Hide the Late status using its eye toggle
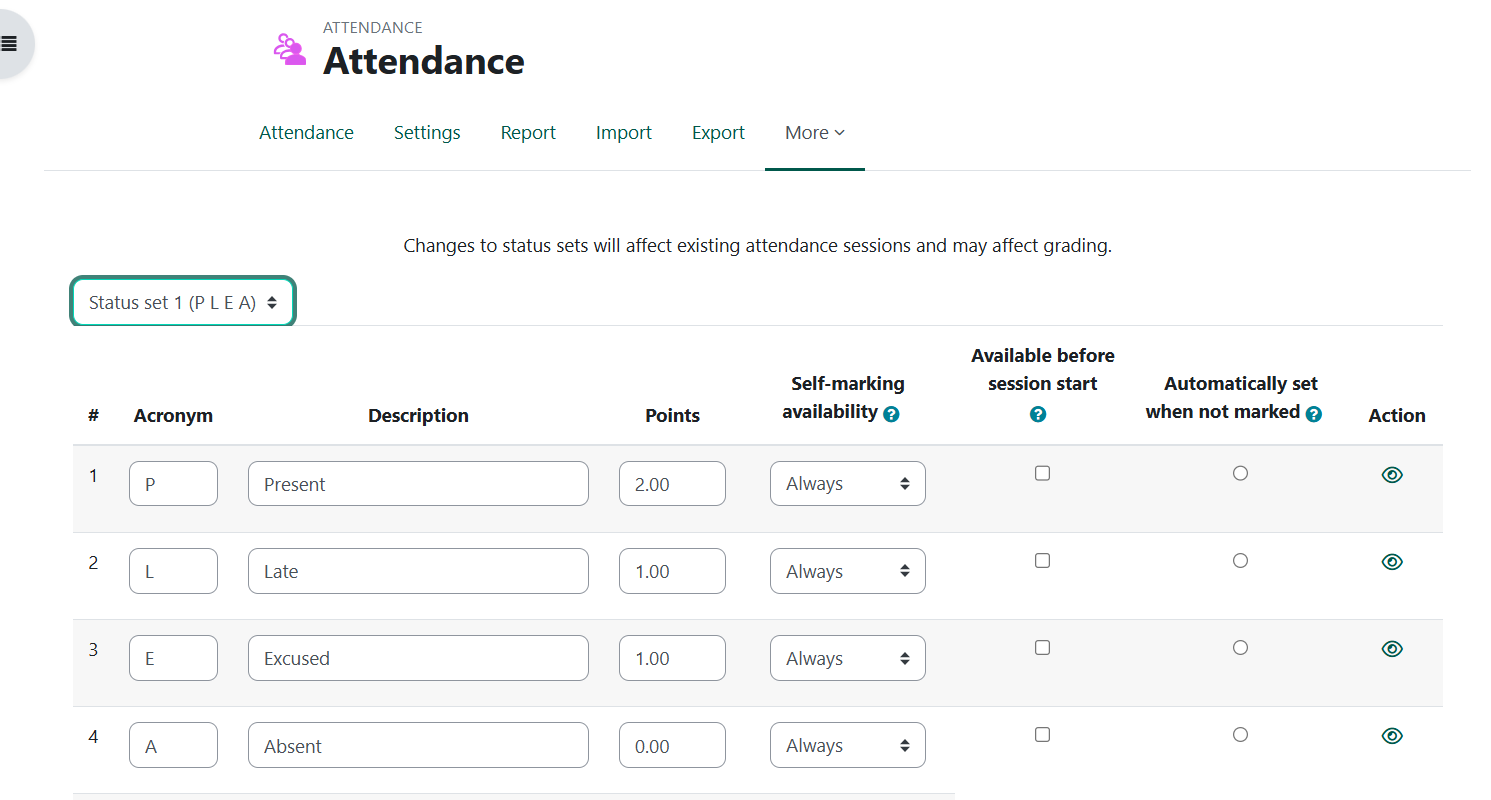1491x800 pixels. (1392, 561)
